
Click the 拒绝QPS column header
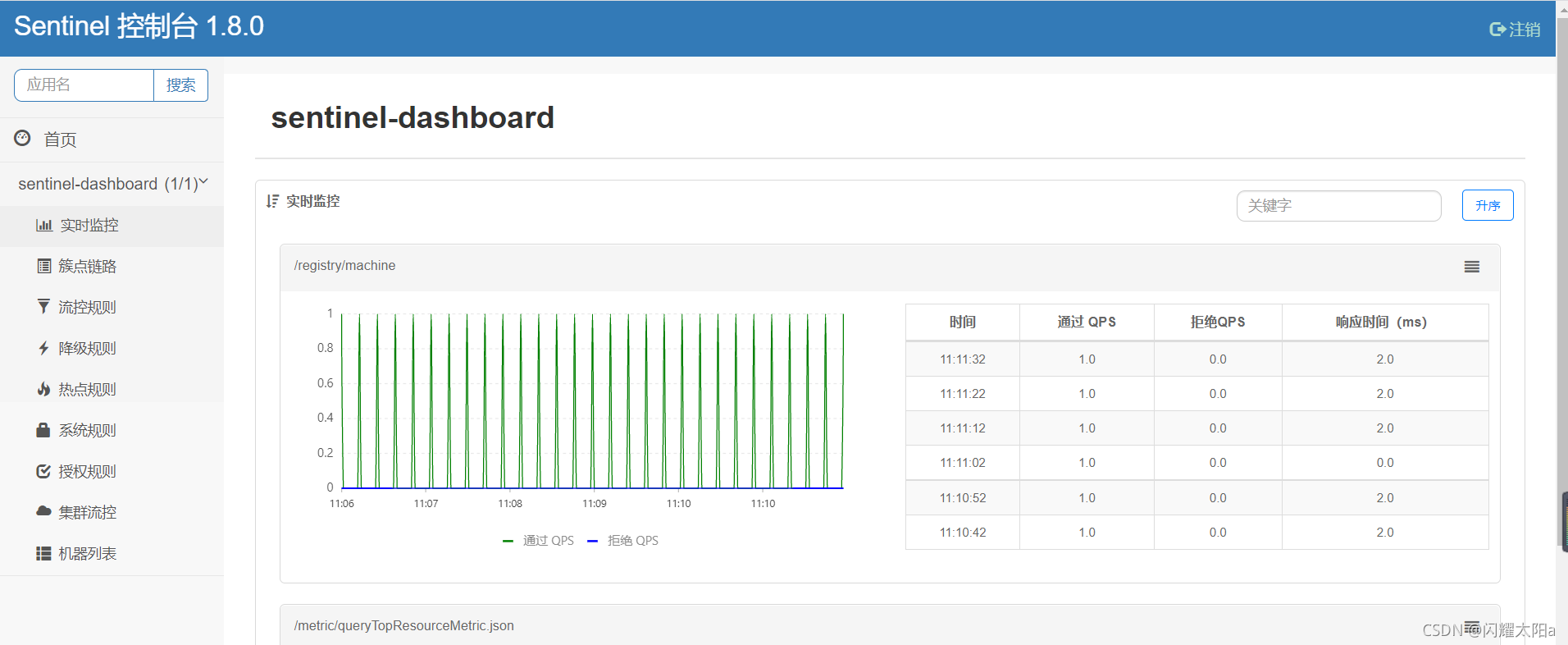coord(1218,322)
